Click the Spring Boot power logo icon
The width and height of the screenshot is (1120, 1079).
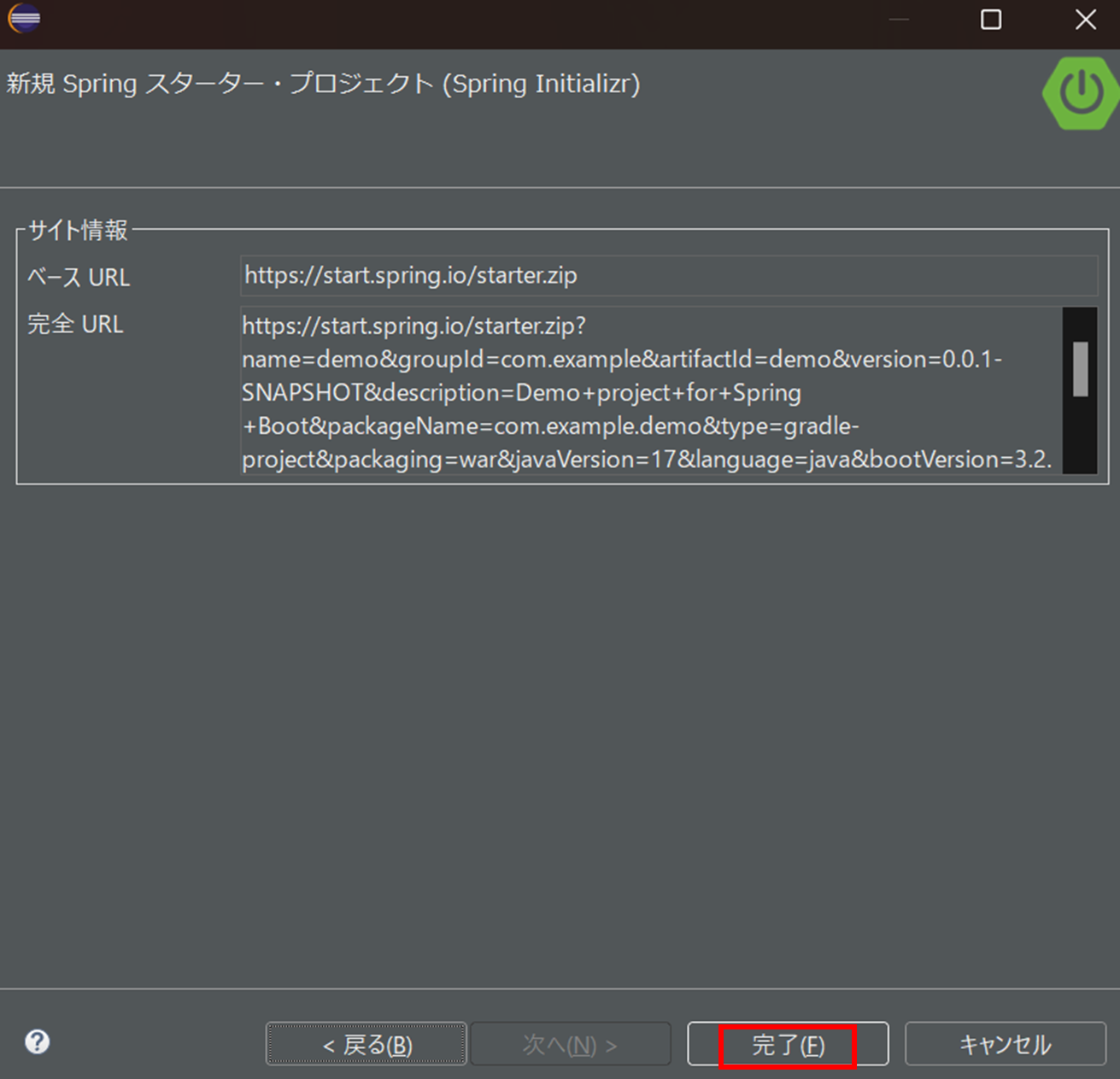tap(1079, 92)
